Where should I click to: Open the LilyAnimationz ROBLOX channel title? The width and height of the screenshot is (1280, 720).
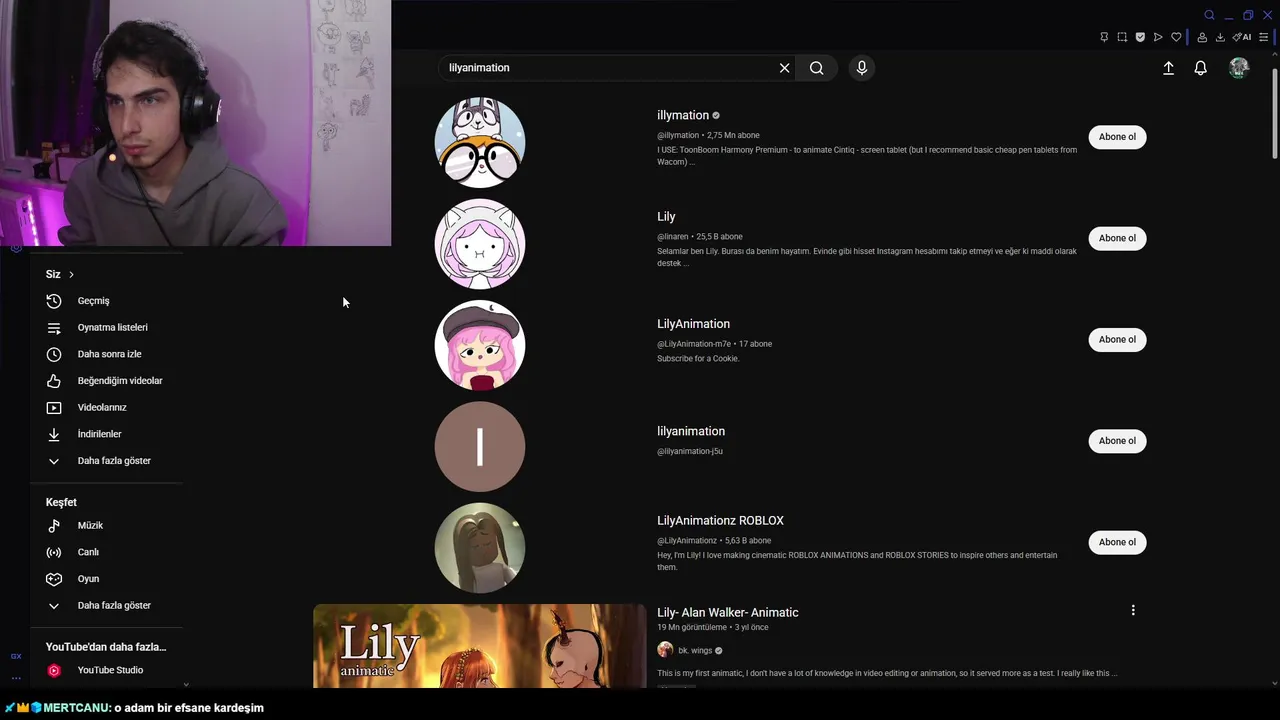coord(720,521)
